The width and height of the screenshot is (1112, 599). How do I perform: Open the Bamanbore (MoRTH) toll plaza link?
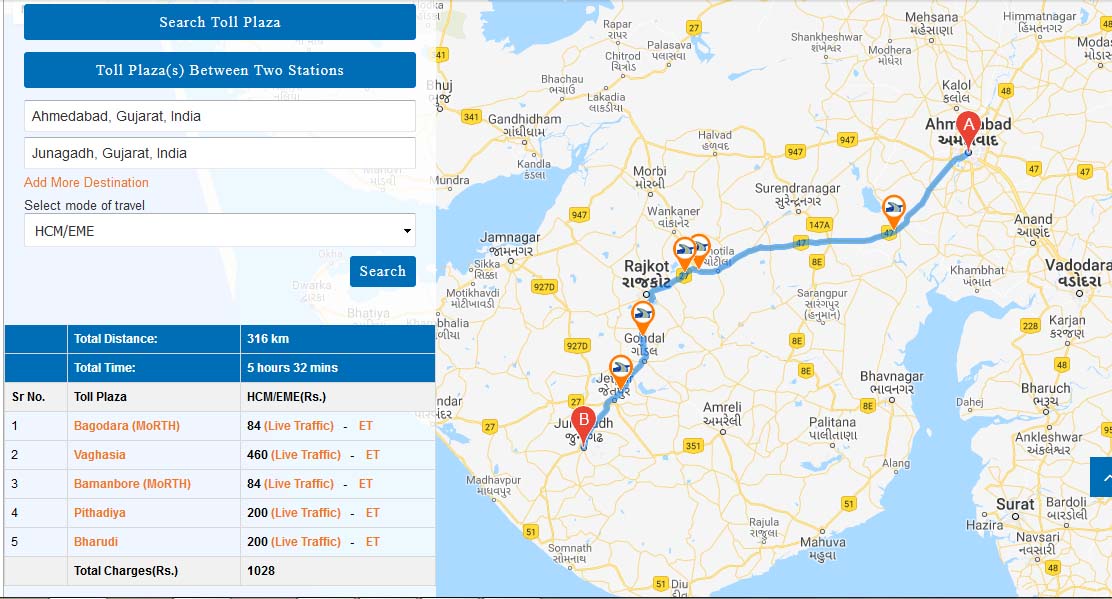130,484
